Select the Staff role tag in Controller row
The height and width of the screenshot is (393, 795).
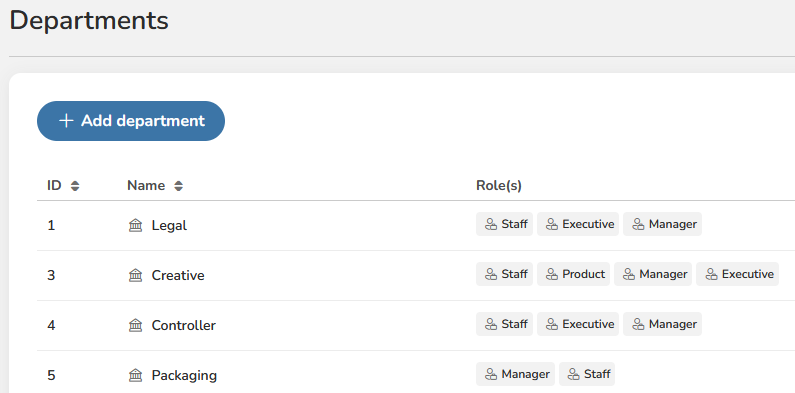(x=504, y=324)
